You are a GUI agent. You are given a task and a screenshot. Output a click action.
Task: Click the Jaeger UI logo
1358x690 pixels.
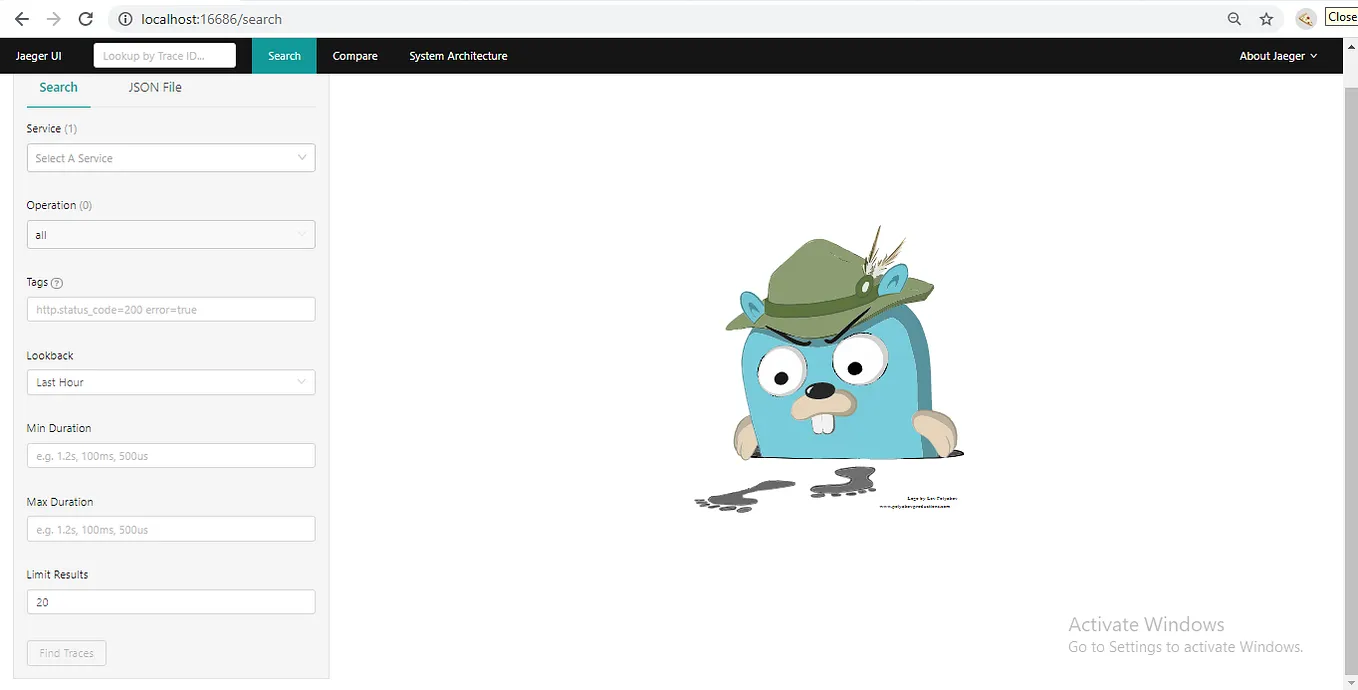38,55
